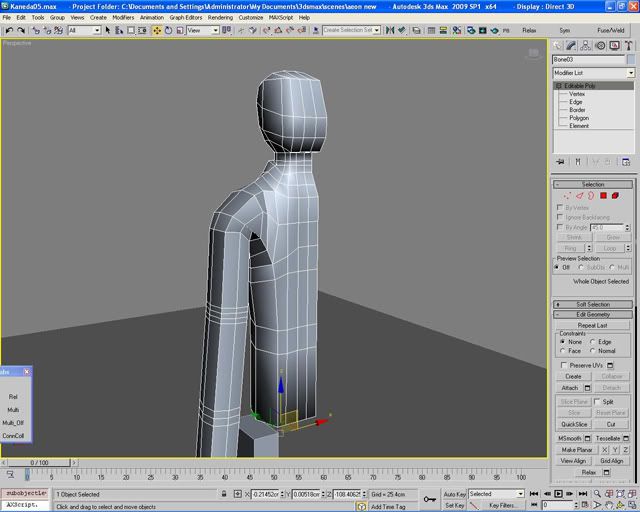Choose SubObj preview selection option
The image size is (640, 512).
pyautogui.click(x=582, y=267)
